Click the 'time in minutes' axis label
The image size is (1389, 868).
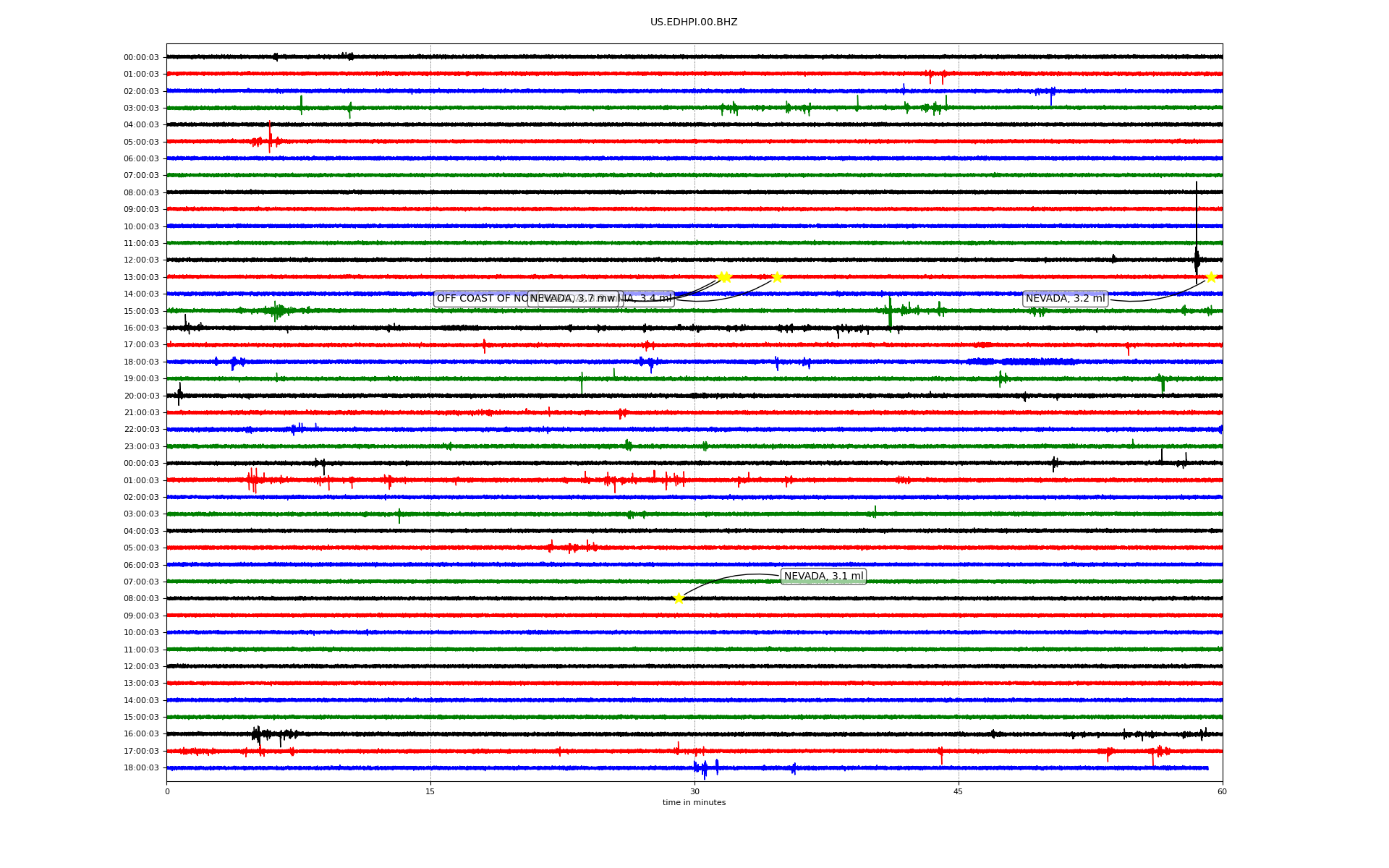[x=694, y=803]
